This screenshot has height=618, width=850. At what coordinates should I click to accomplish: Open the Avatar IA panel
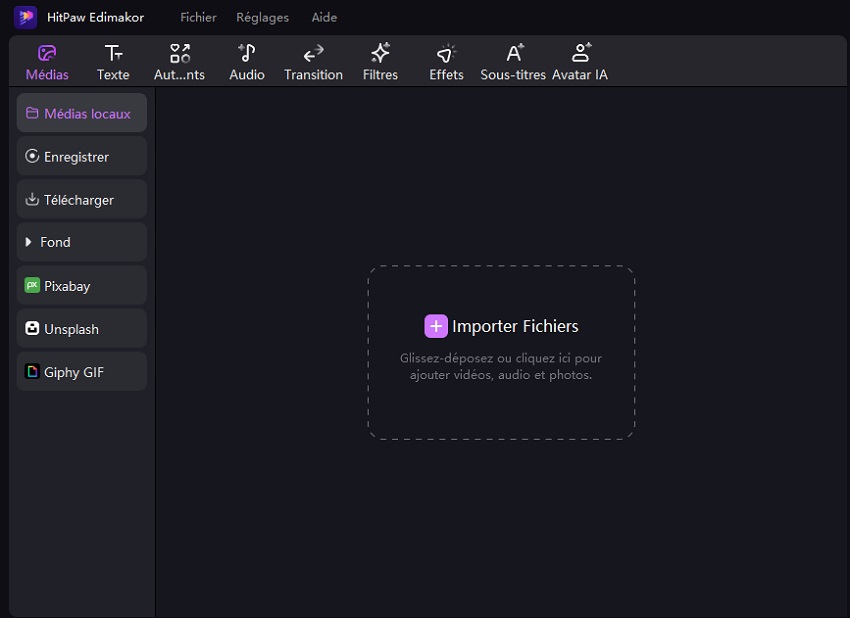[580, 62]
